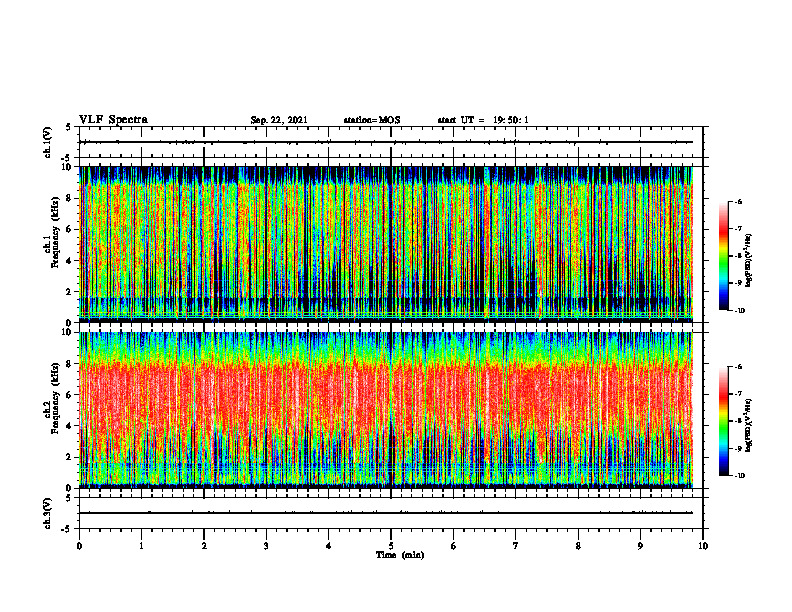Click the ch.2 color scale bar
Image resolution: width=792 pixels, height=612 pixels.
coord(724,421)
